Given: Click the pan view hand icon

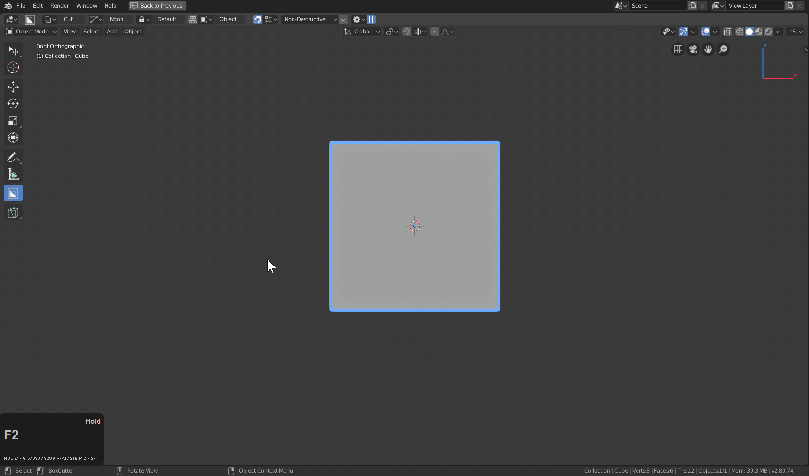Looking at the screenshot, I should (707, 49).
